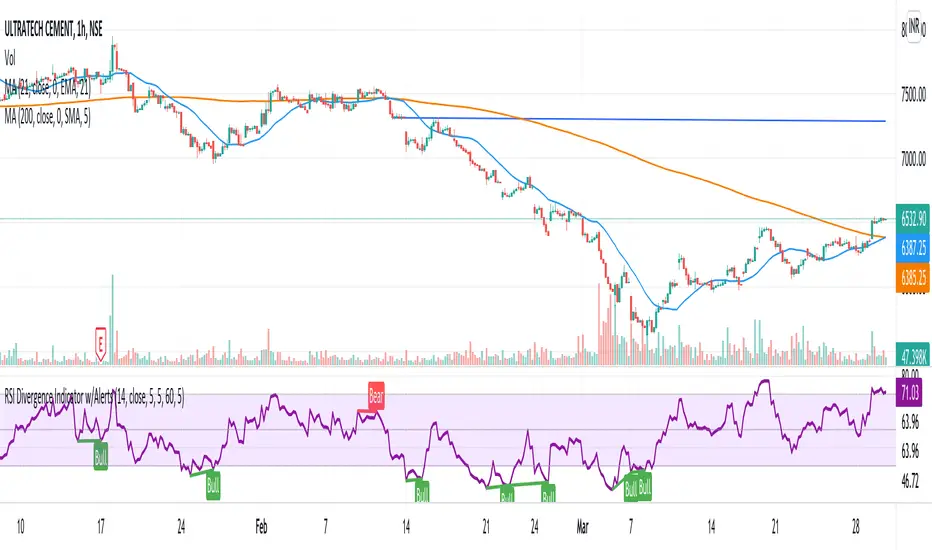This screenshot has width=932, height=550.
Task: Click the 7000.00 price axis label
Action: (914, 159)
